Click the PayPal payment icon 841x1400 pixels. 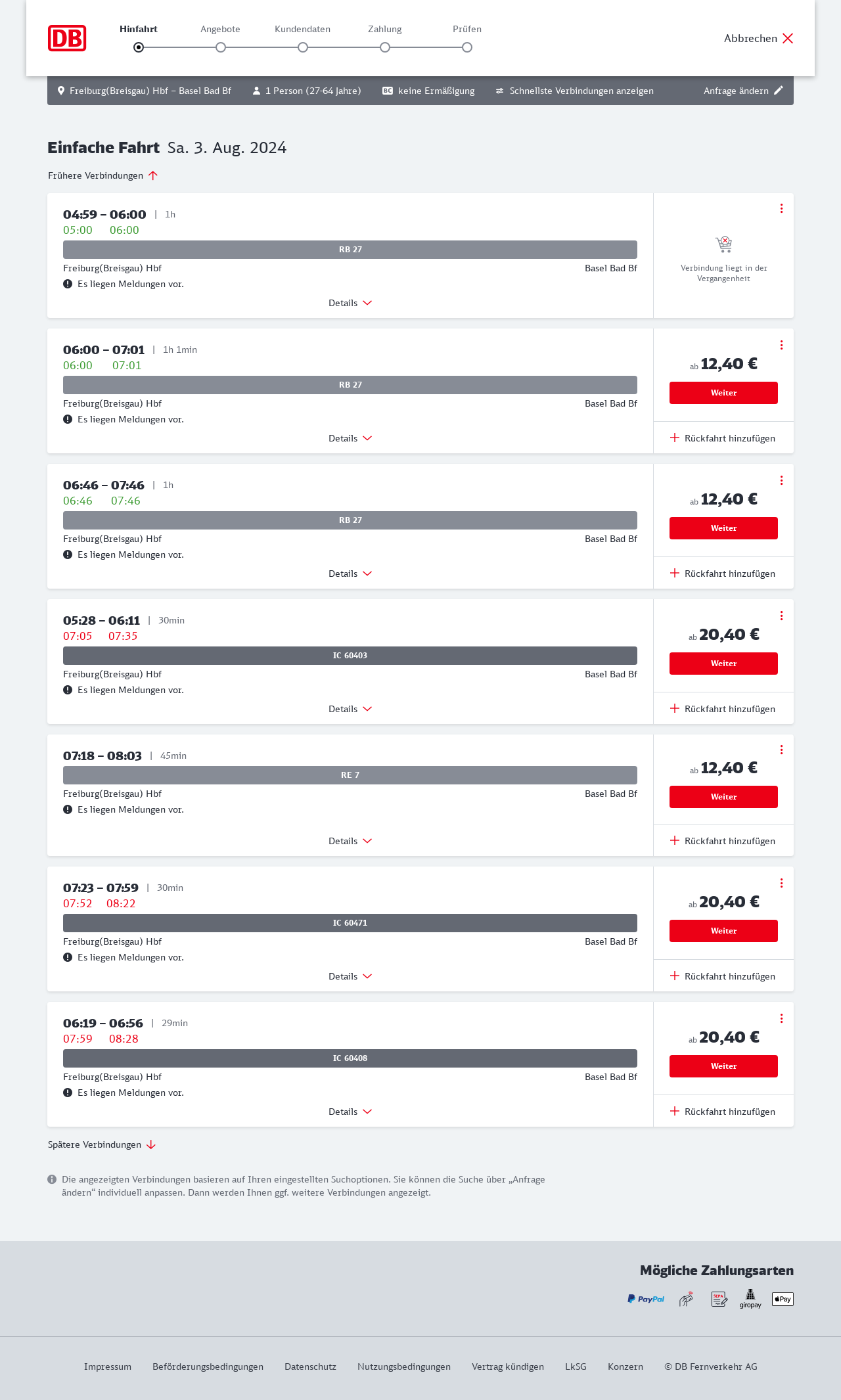pos(646,1299)
